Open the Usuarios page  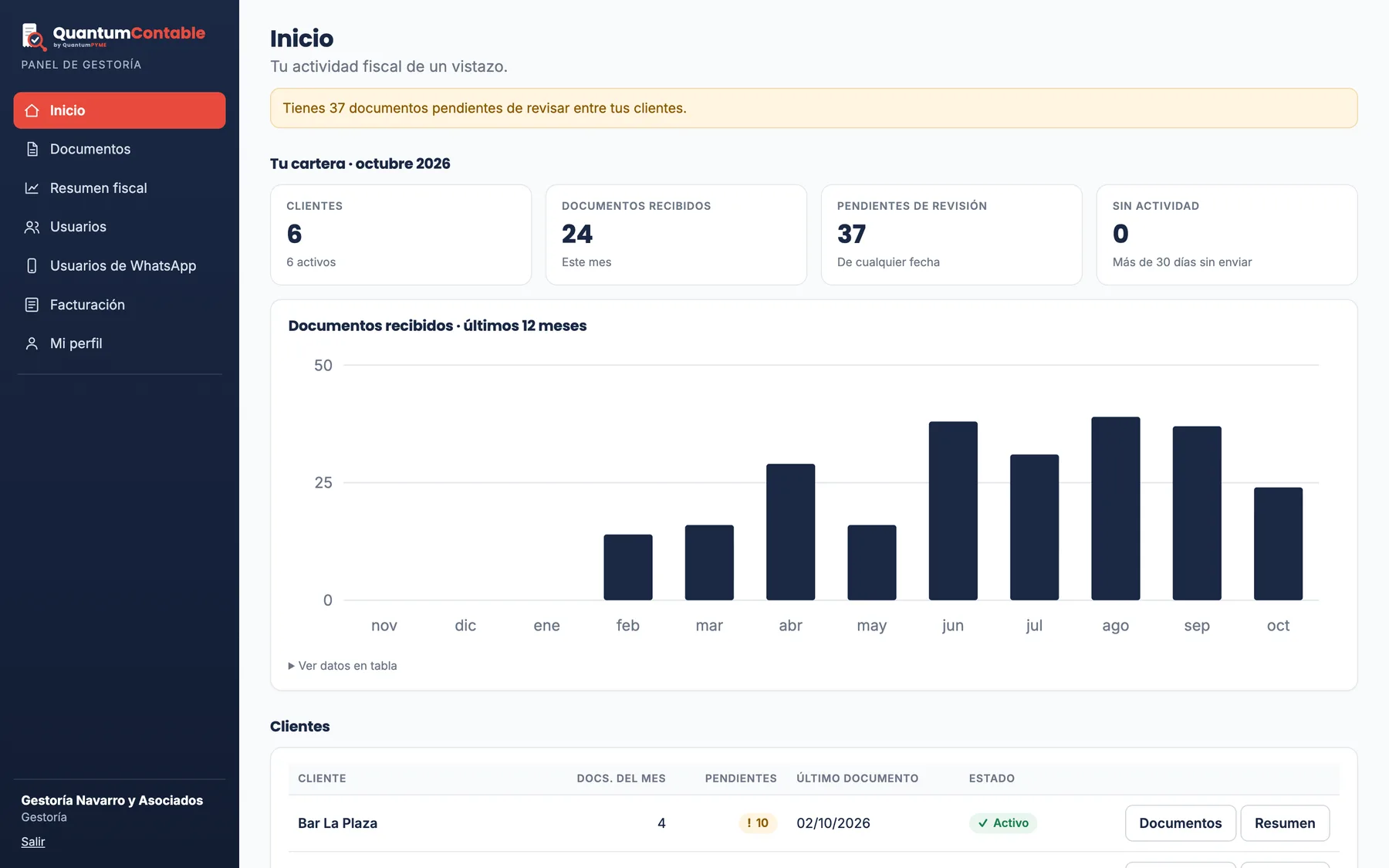tap(120, 227)
